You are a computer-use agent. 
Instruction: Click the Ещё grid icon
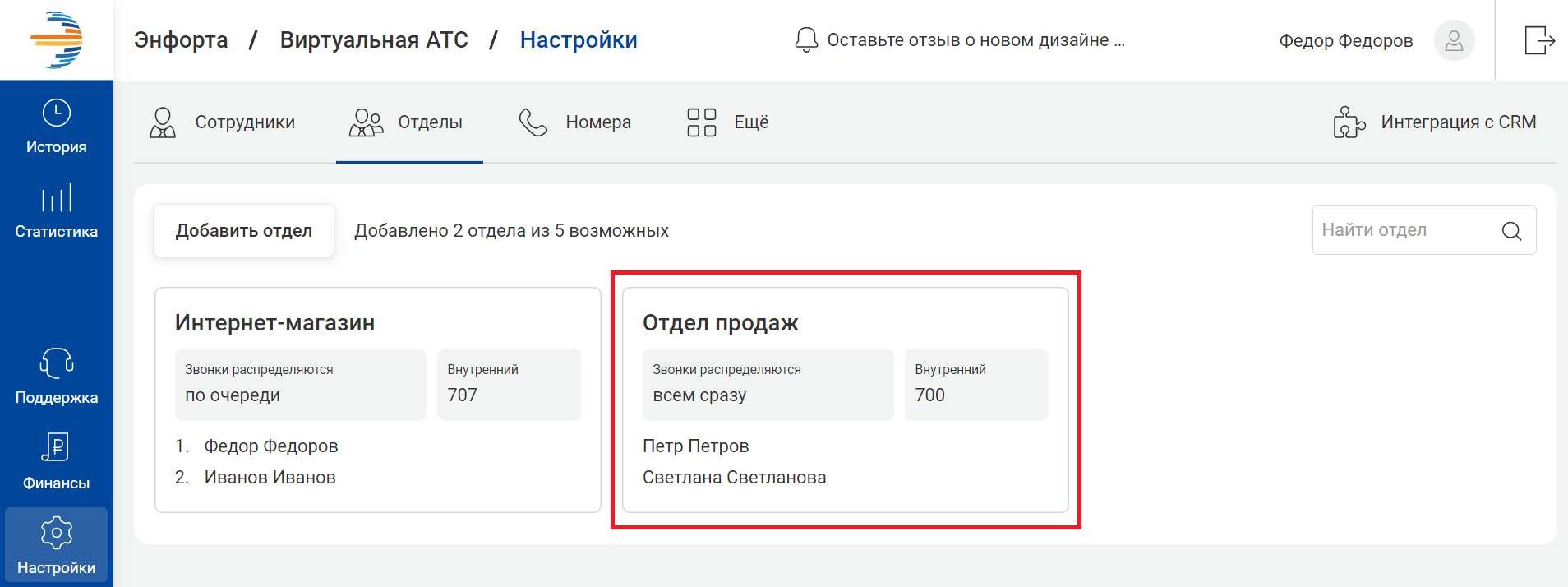702,122
